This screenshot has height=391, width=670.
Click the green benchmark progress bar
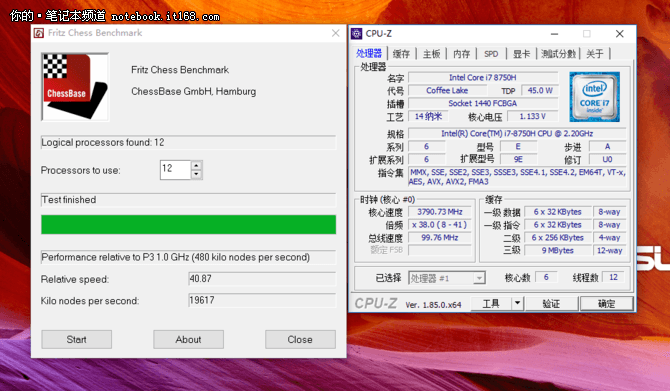coord(188,224)
